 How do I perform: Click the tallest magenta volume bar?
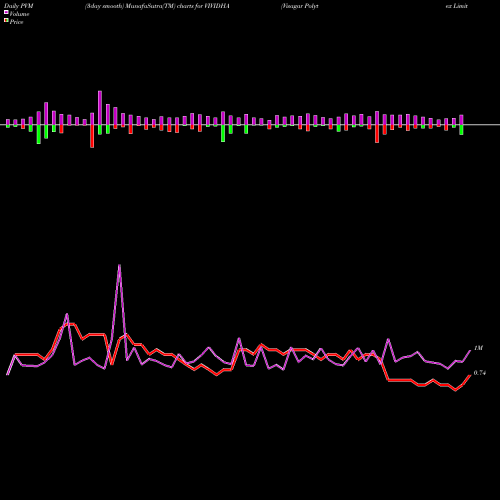100,108
